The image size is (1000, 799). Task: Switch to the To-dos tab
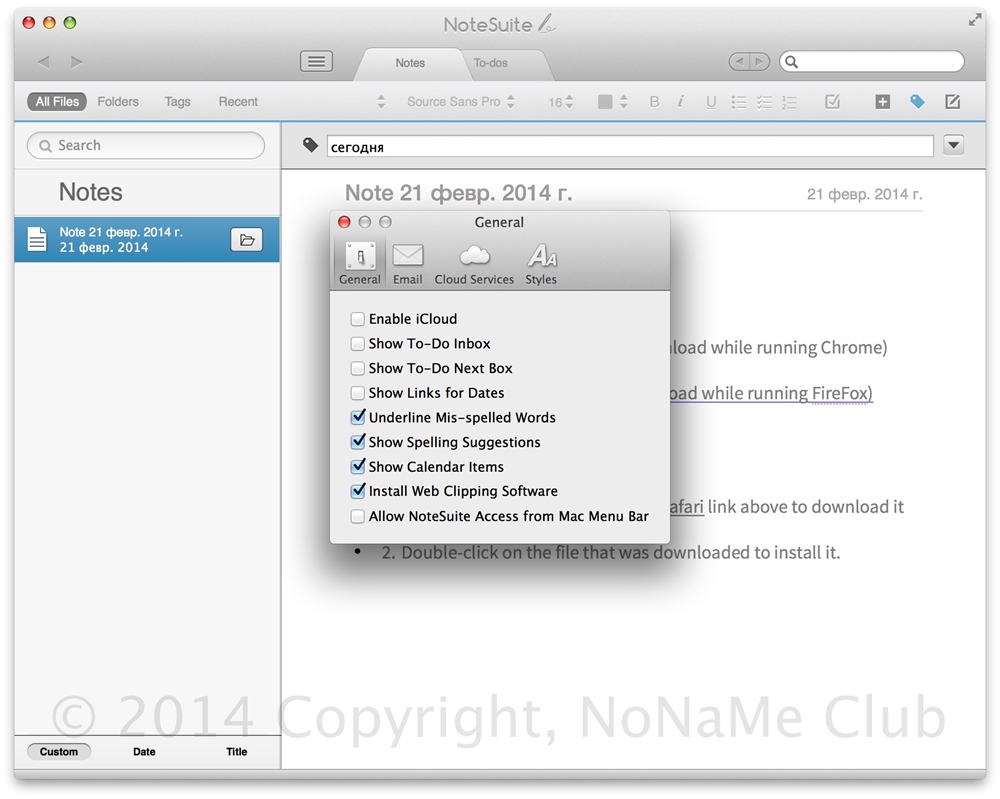(x=490, y=63)
